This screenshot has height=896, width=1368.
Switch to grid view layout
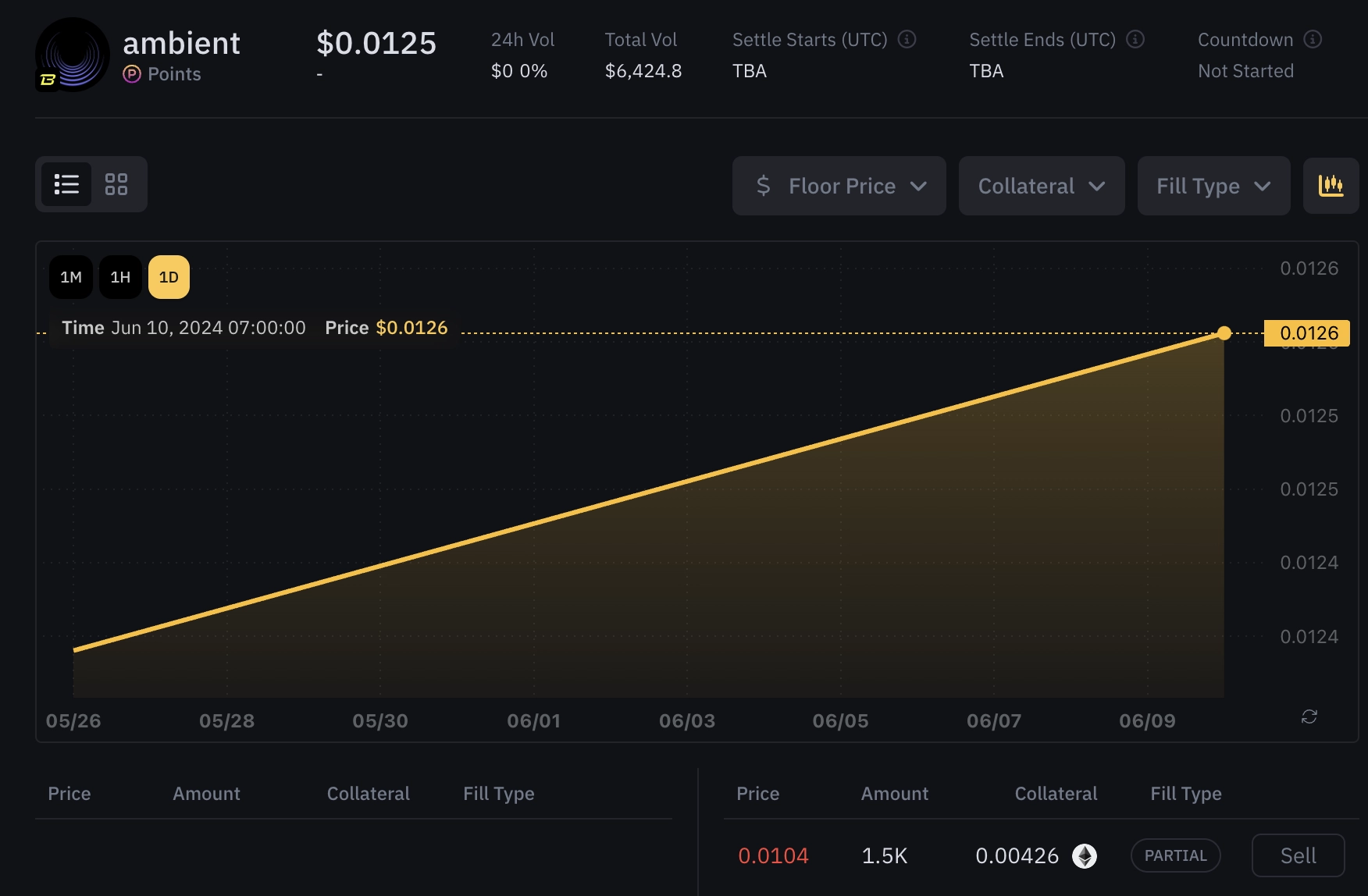117,184
